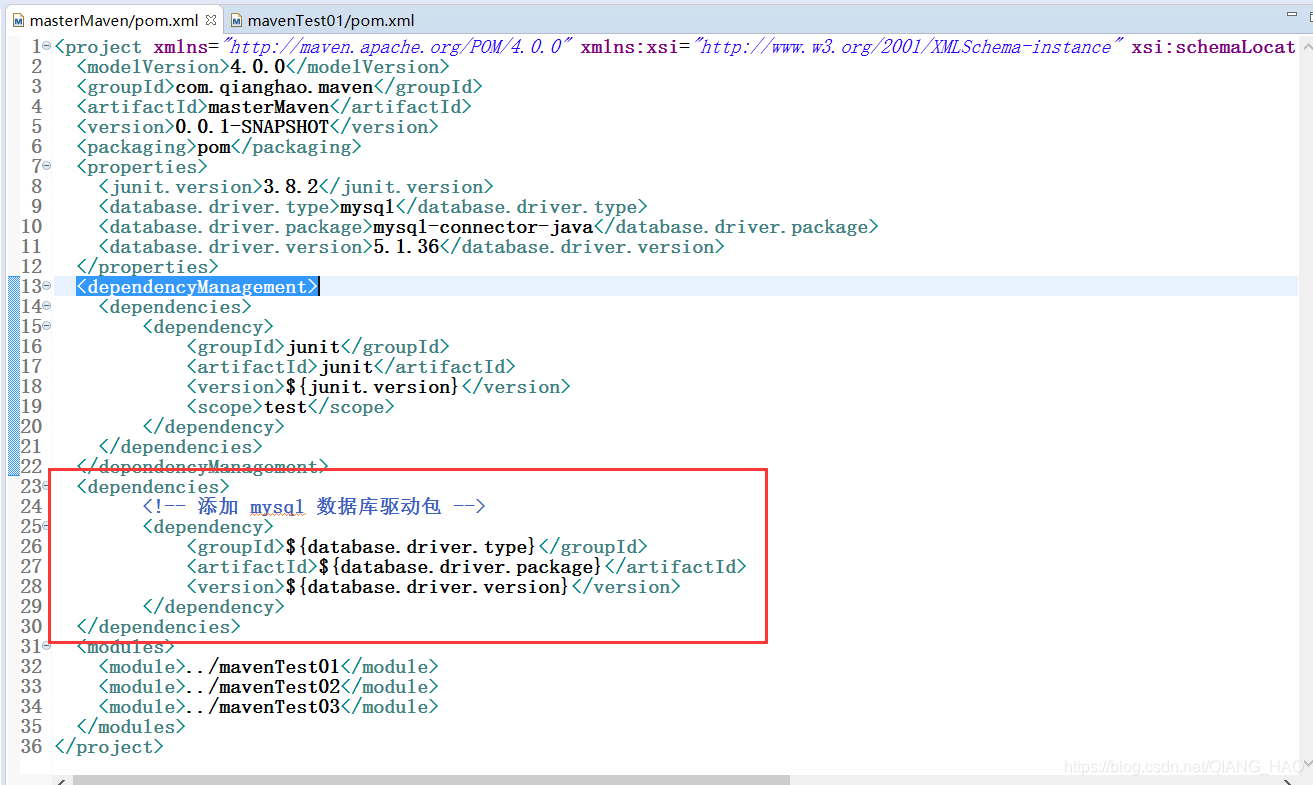This screenshot has height=785, width=1313.
Task: Fold the dependencyManagement block at line 13
Action: coord(47,286)
